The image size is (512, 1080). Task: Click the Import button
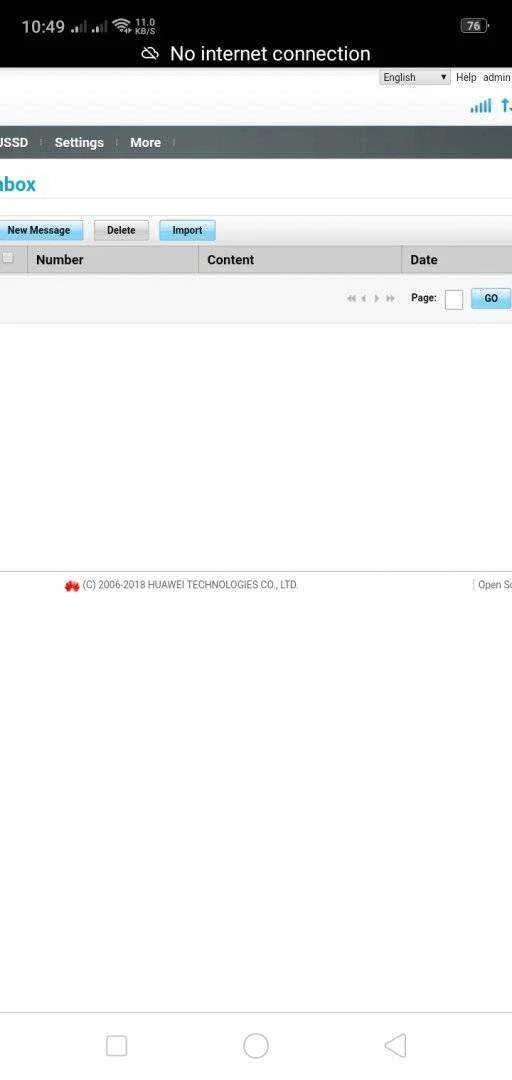point(187,230)
